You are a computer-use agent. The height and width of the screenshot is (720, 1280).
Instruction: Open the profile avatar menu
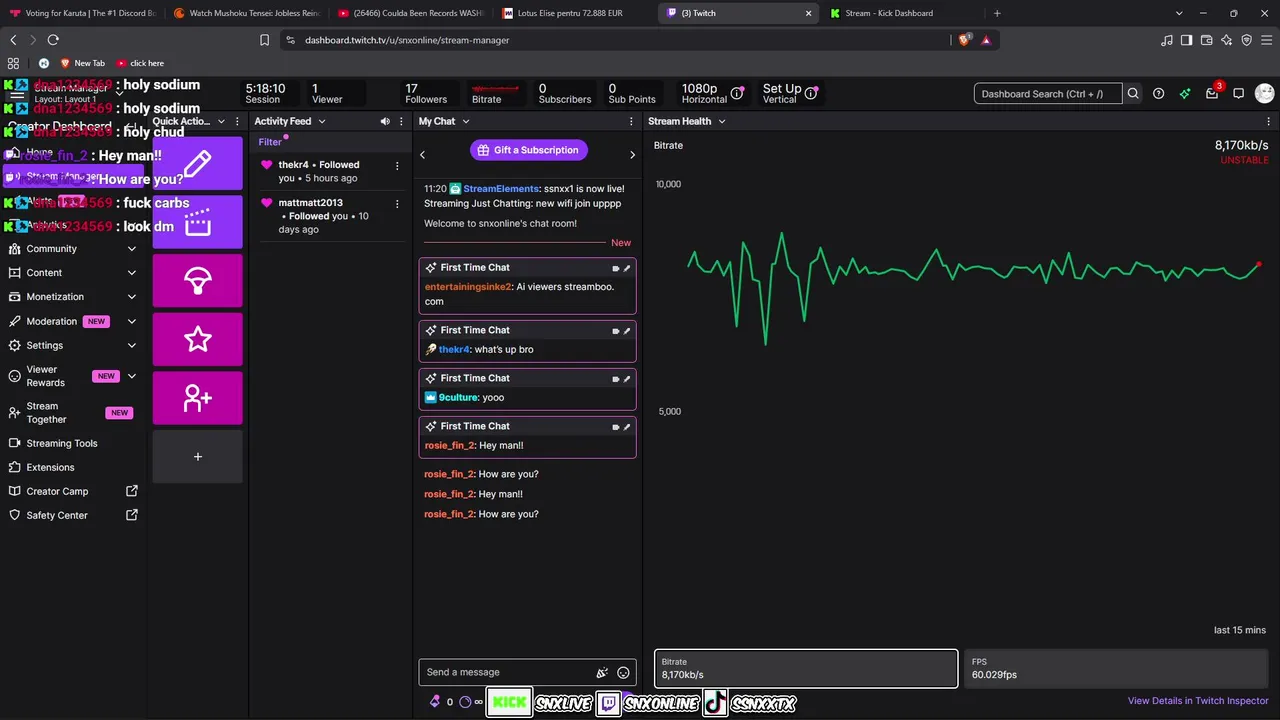[1264, 94]
